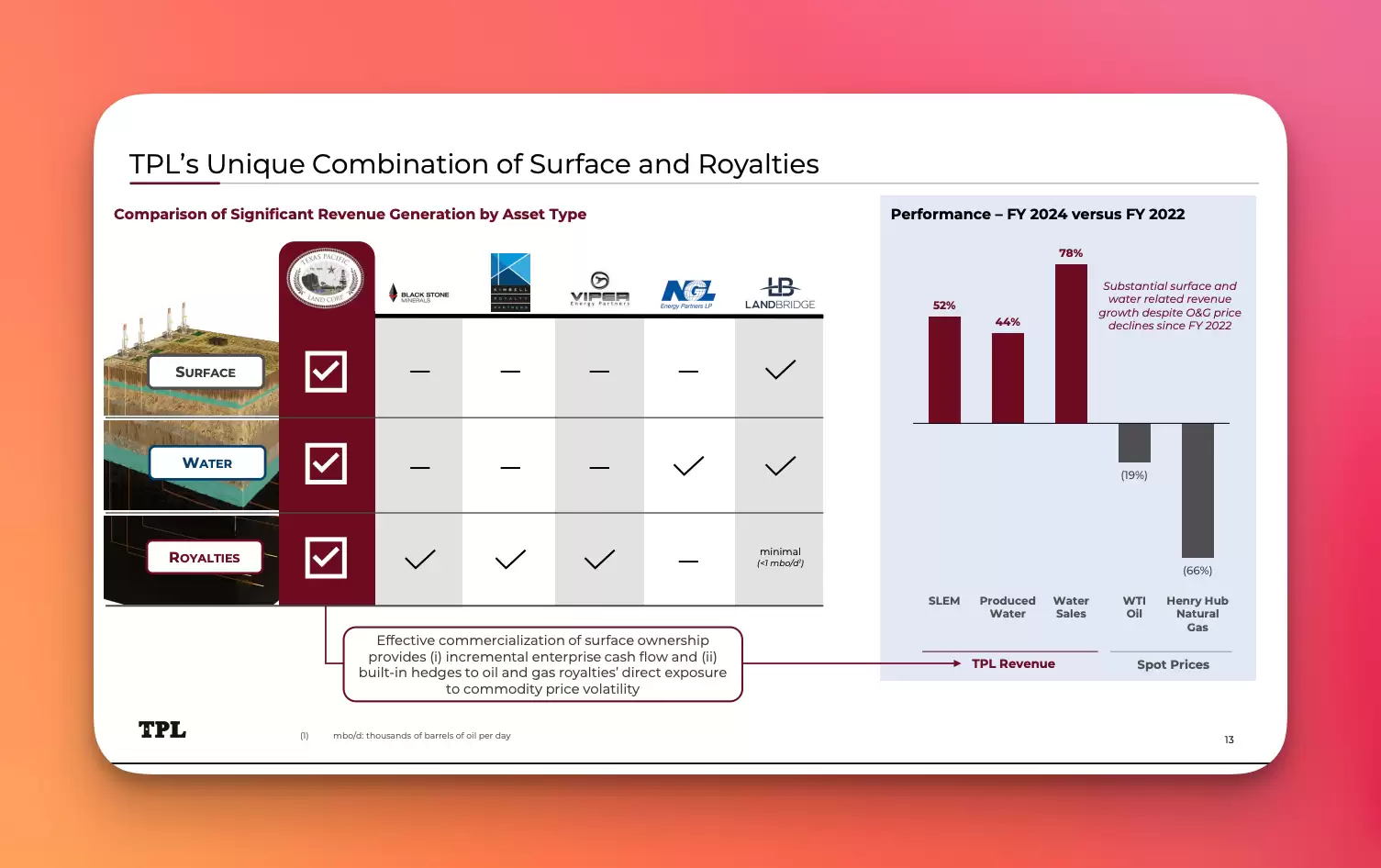Click the SLEM 52% bar
This screenshot has height=868, width=1381.
coord(944,370)
